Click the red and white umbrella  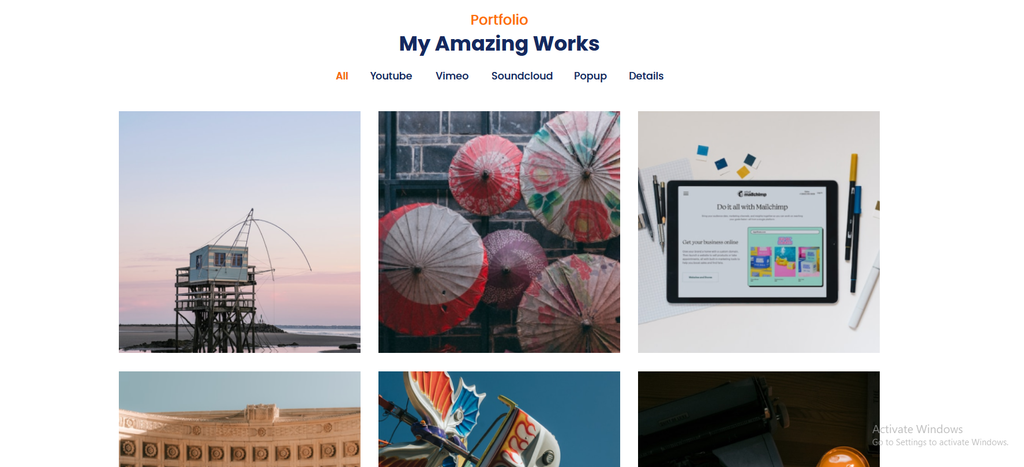pyautogui.click(x=431, y=268)
